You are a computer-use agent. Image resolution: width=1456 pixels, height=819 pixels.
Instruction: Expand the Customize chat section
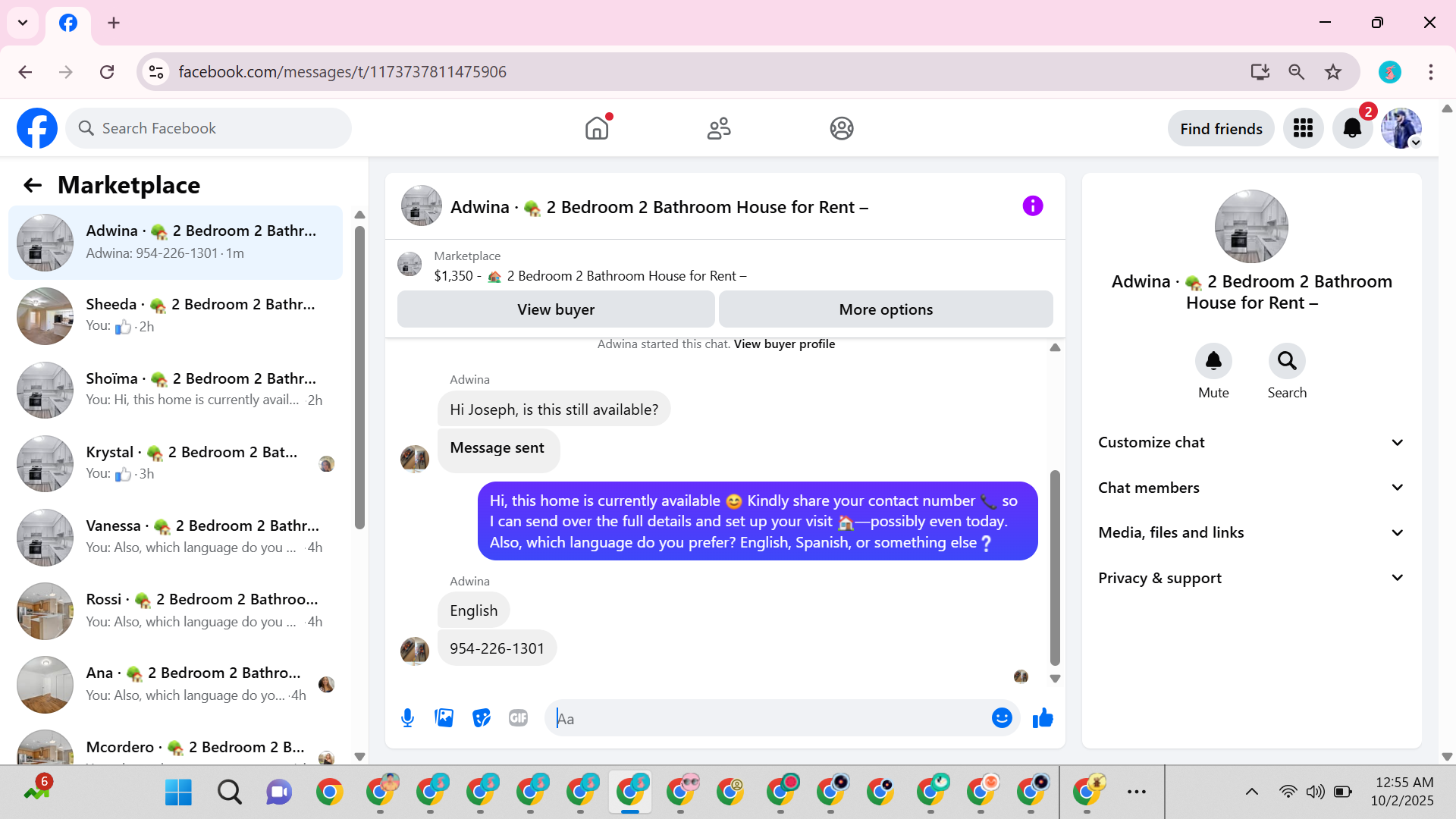(1250, 443)
